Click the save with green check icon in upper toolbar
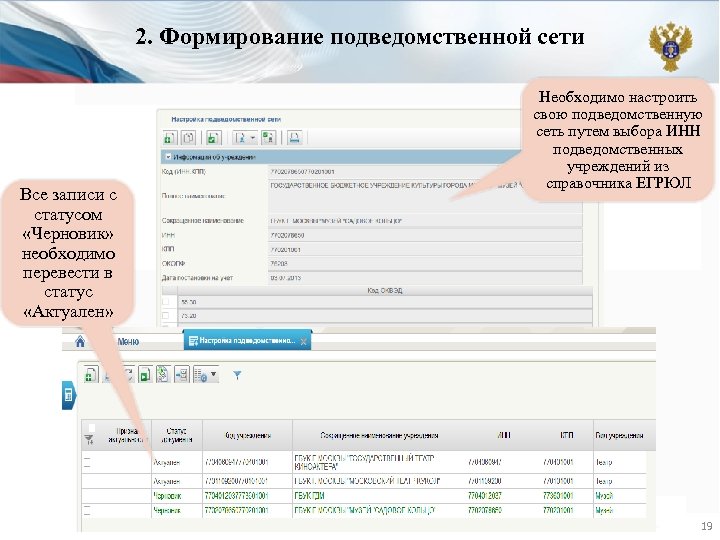The height and width of the screenshot is (540, 720). click(214, 138)
